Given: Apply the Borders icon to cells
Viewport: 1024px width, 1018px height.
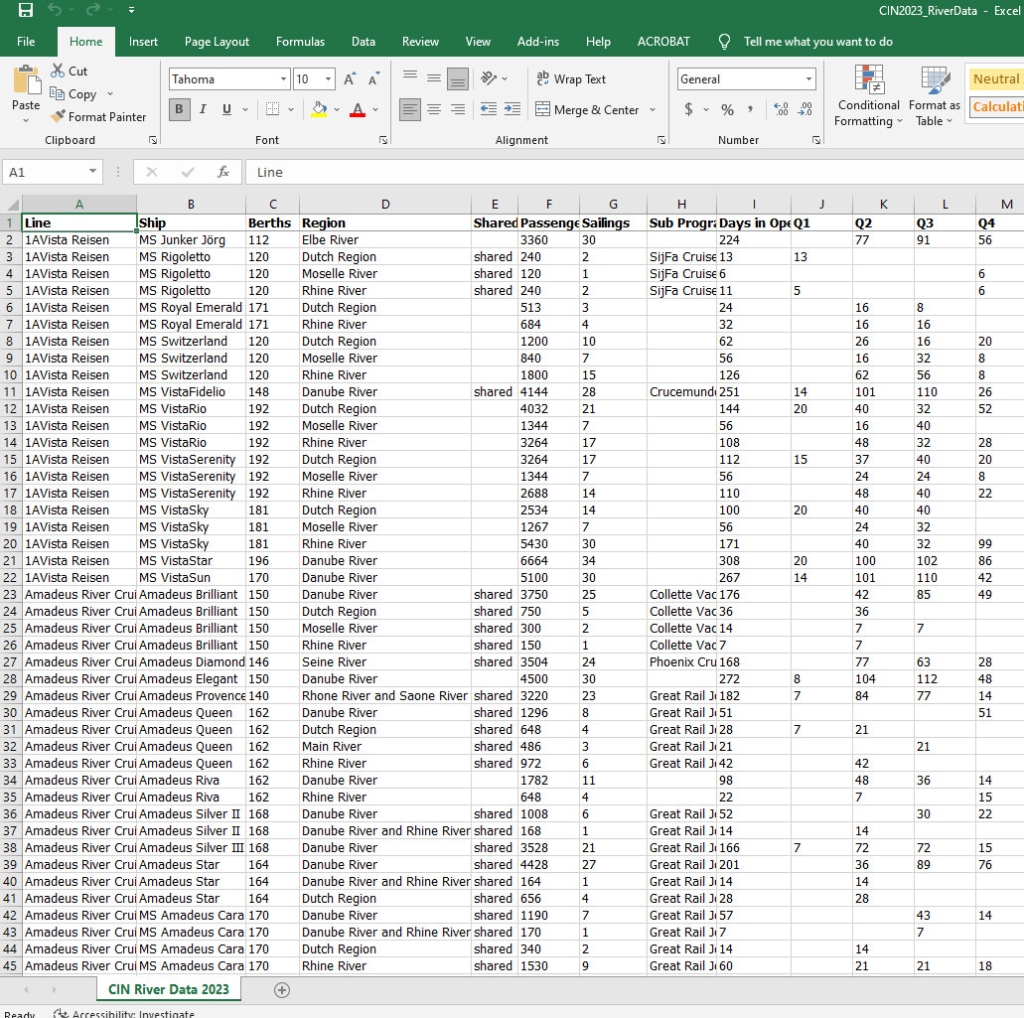Looking at the screenshot, I should (x=272, y=109).
